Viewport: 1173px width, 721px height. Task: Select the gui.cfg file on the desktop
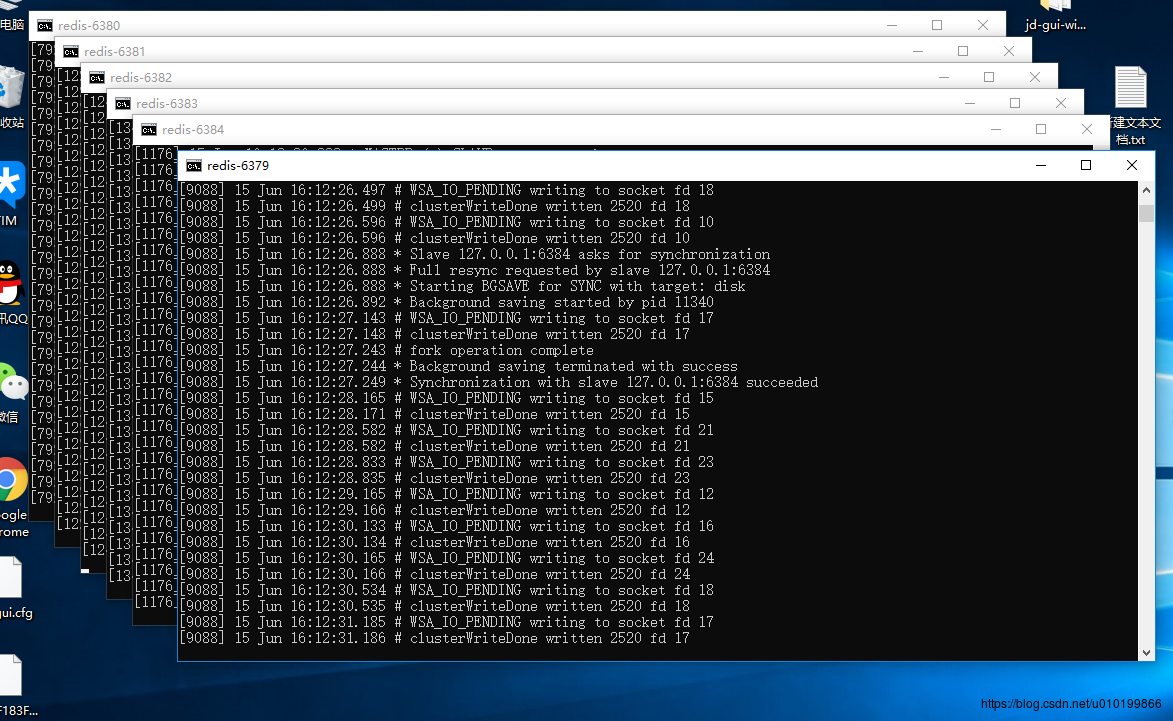coord(9,580)
